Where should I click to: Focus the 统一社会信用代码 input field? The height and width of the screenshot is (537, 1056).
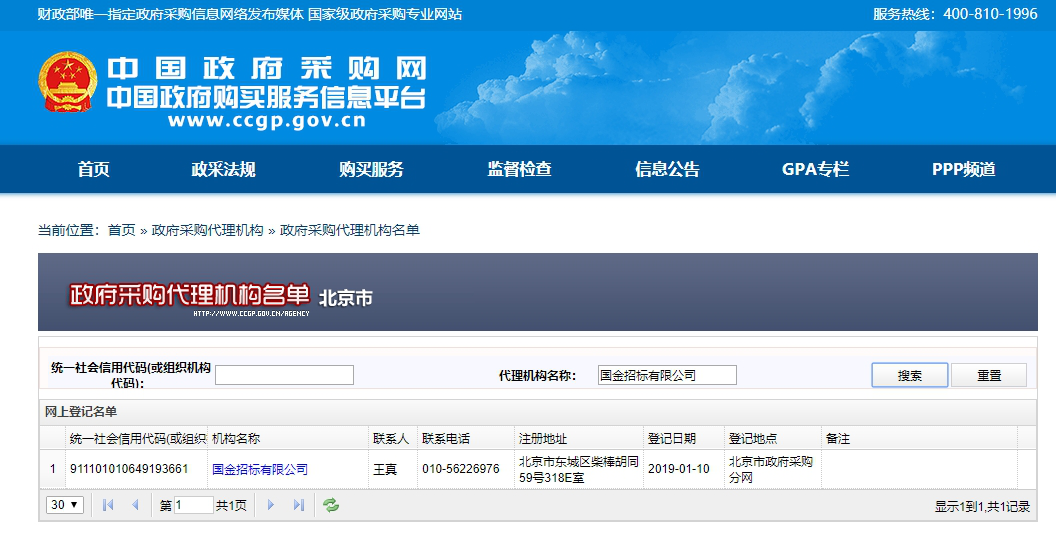point(284,375)
